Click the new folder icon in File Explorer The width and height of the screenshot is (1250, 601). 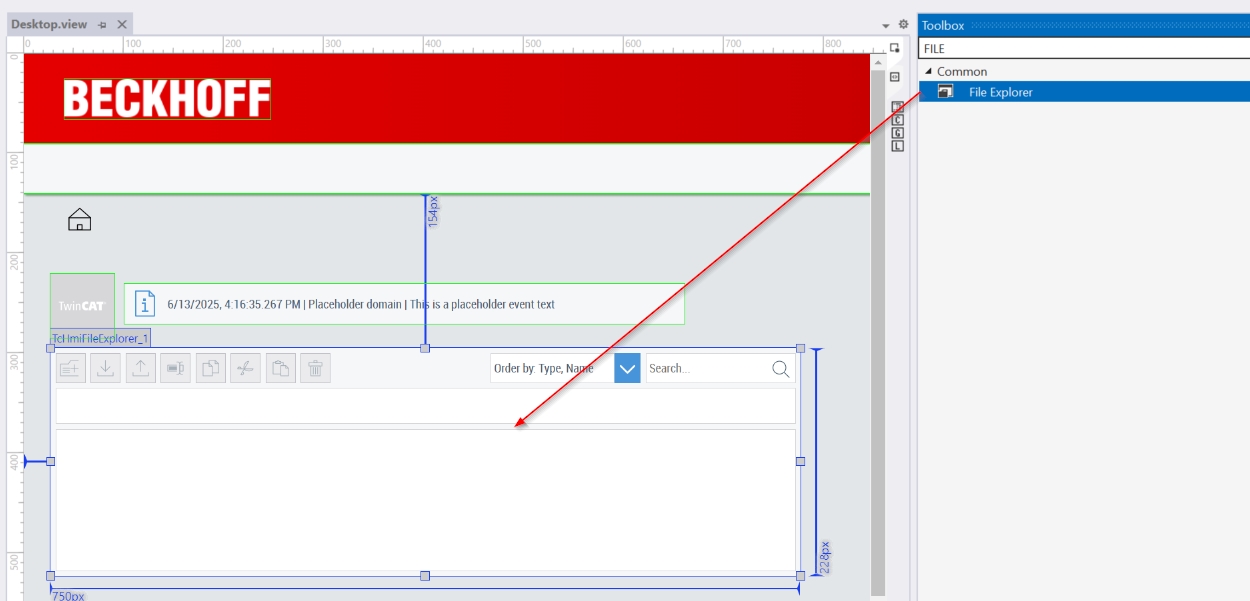coord(71,368)
